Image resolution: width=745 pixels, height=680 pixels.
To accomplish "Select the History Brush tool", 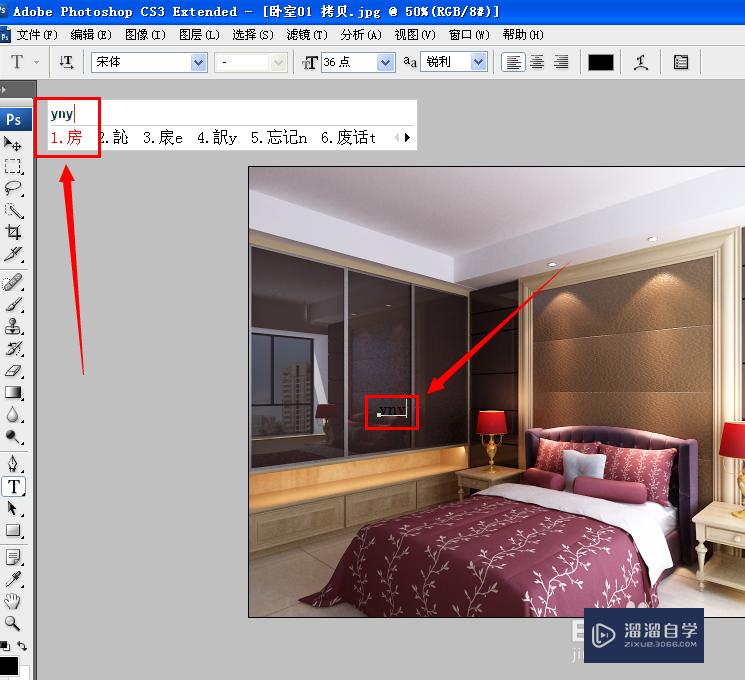I will [x=12, y=349].
